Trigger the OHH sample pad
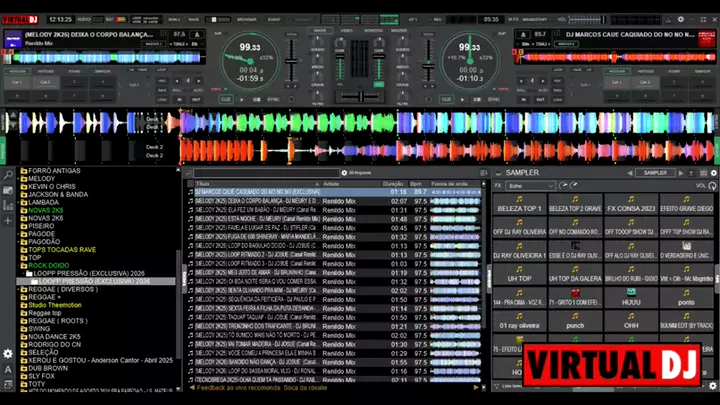The image size is (720, 405). click(x=631, y=321)
